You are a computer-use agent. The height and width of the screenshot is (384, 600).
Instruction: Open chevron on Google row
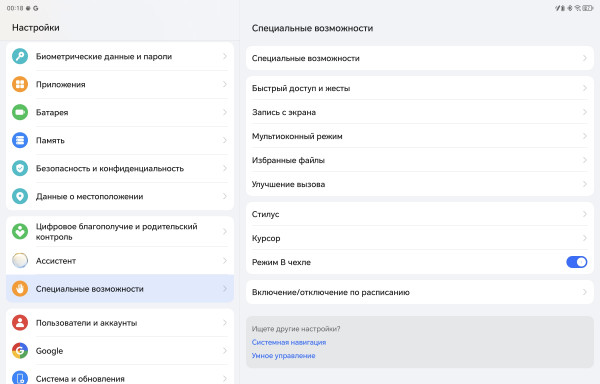225,351
